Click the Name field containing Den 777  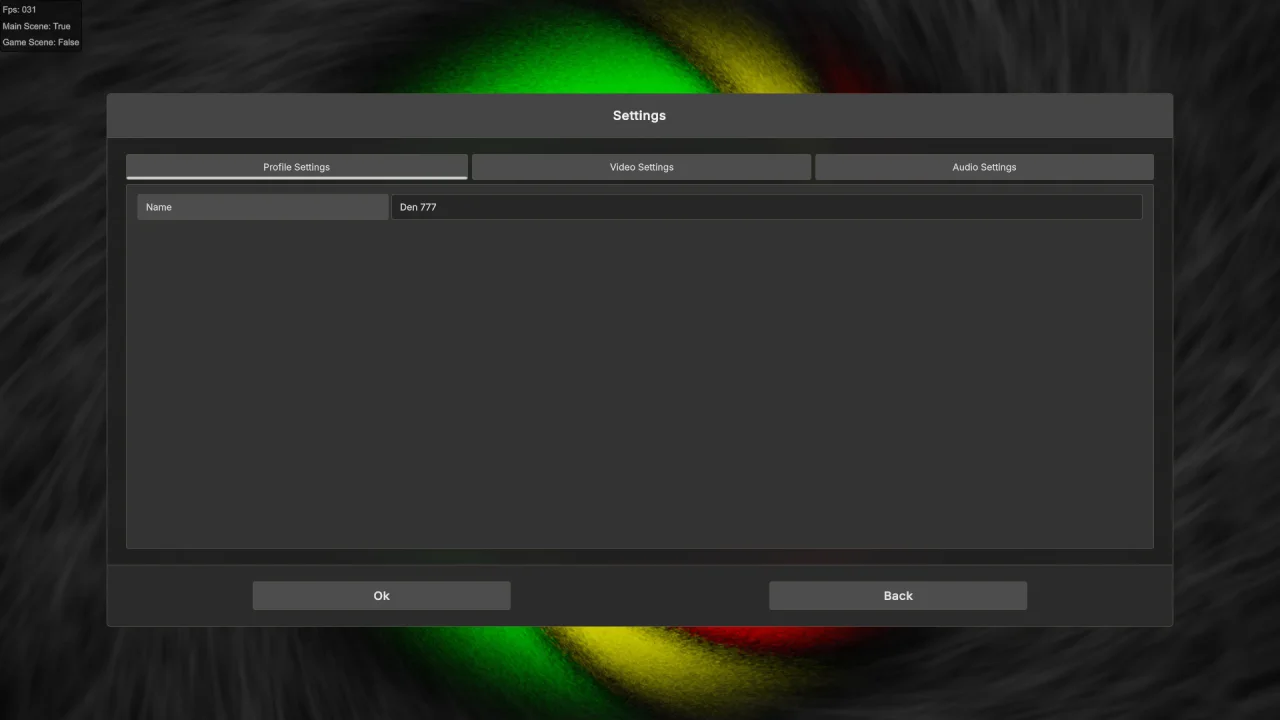coord(766,207)
